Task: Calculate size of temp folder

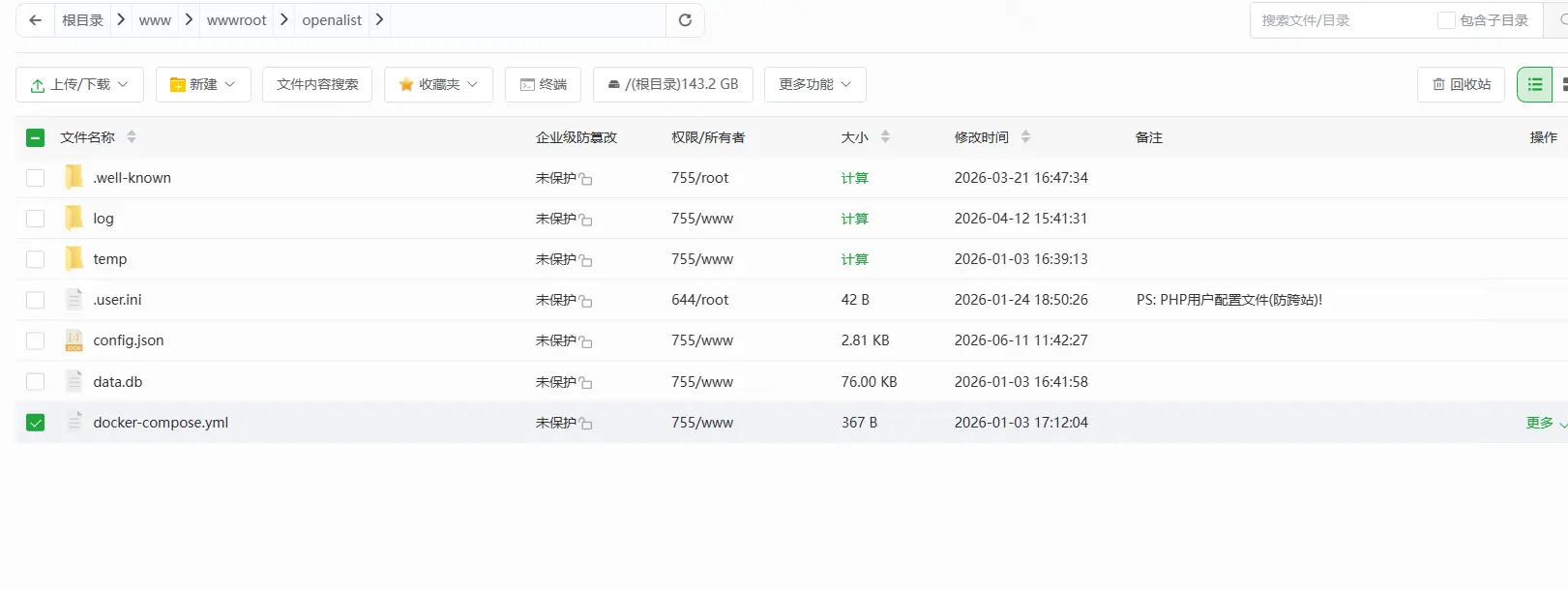Action: pyautogui.click(x=854, y=259)
